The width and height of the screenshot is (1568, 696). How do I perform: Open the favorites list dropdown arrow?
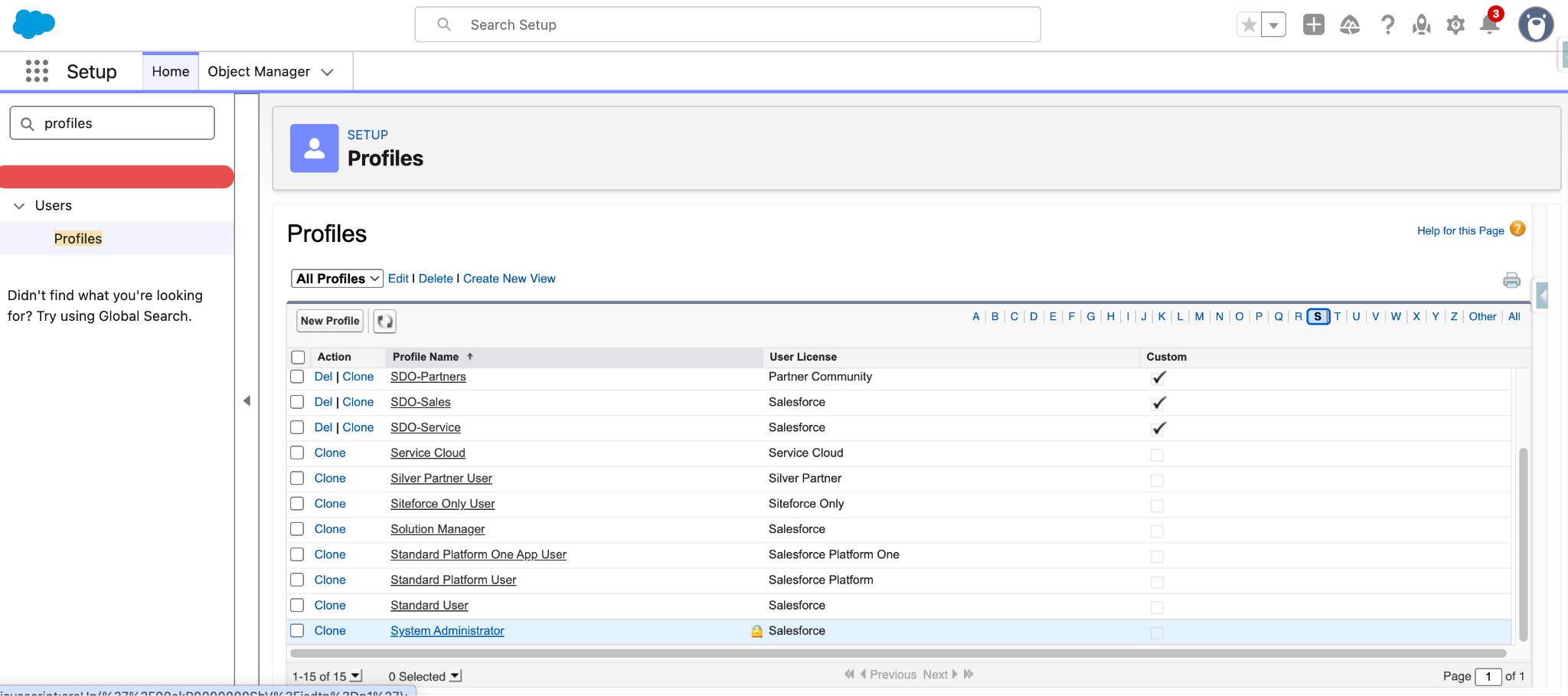pos(1273,25)
